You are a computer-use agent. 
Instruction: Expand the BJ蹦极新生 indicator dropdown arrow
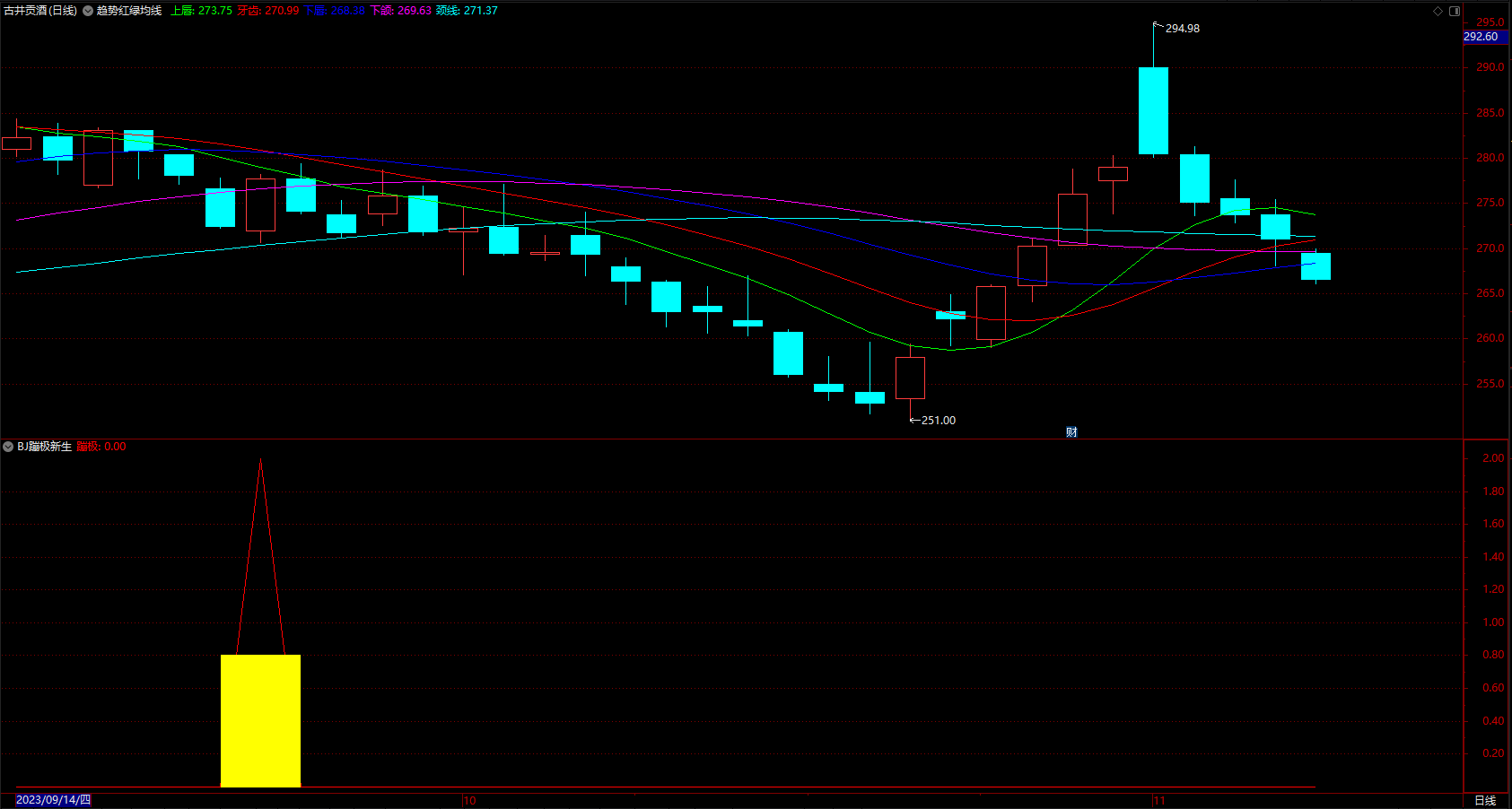8,447
